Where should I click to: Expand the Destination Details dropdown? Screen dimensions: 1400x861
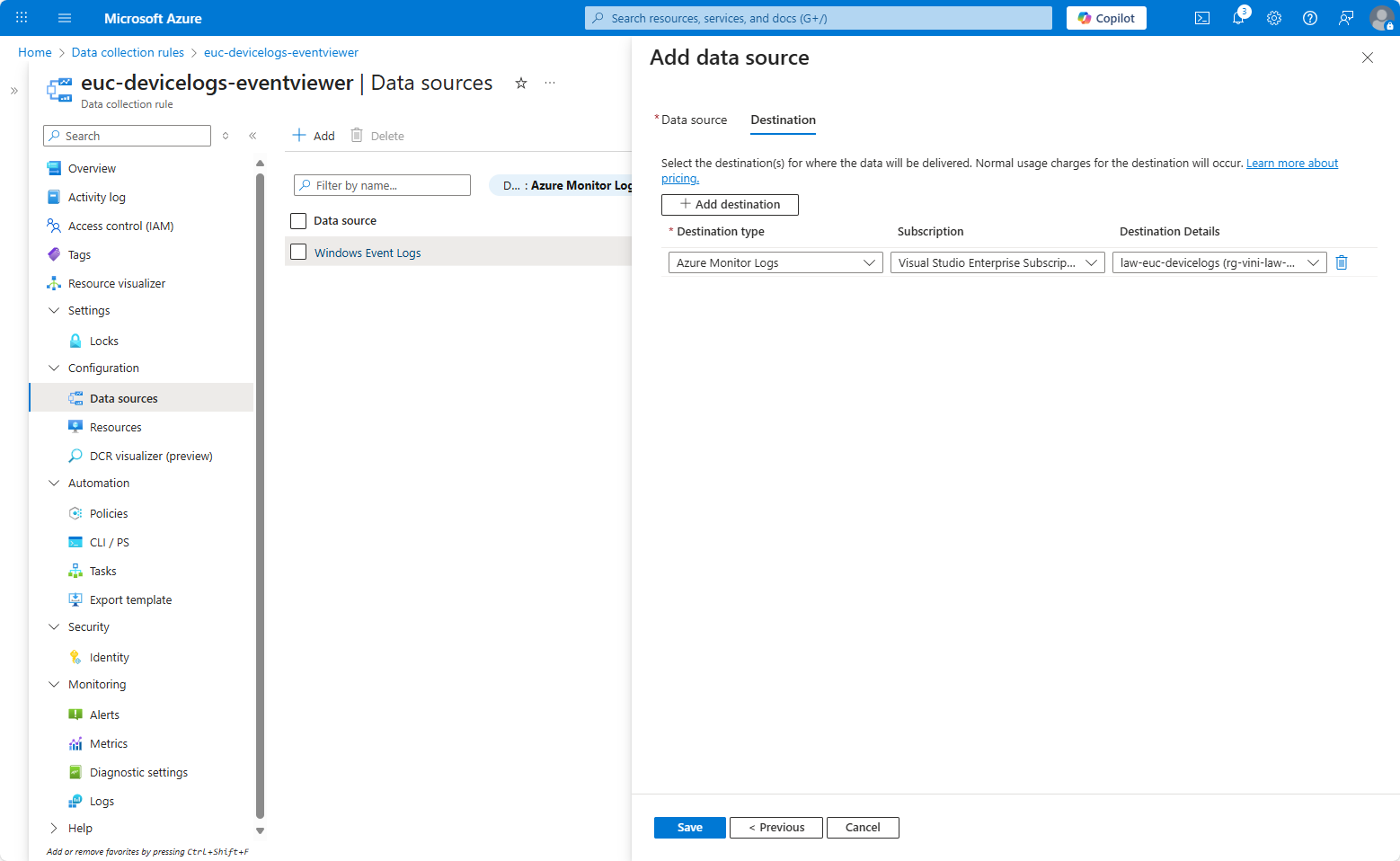point(1218,262)
